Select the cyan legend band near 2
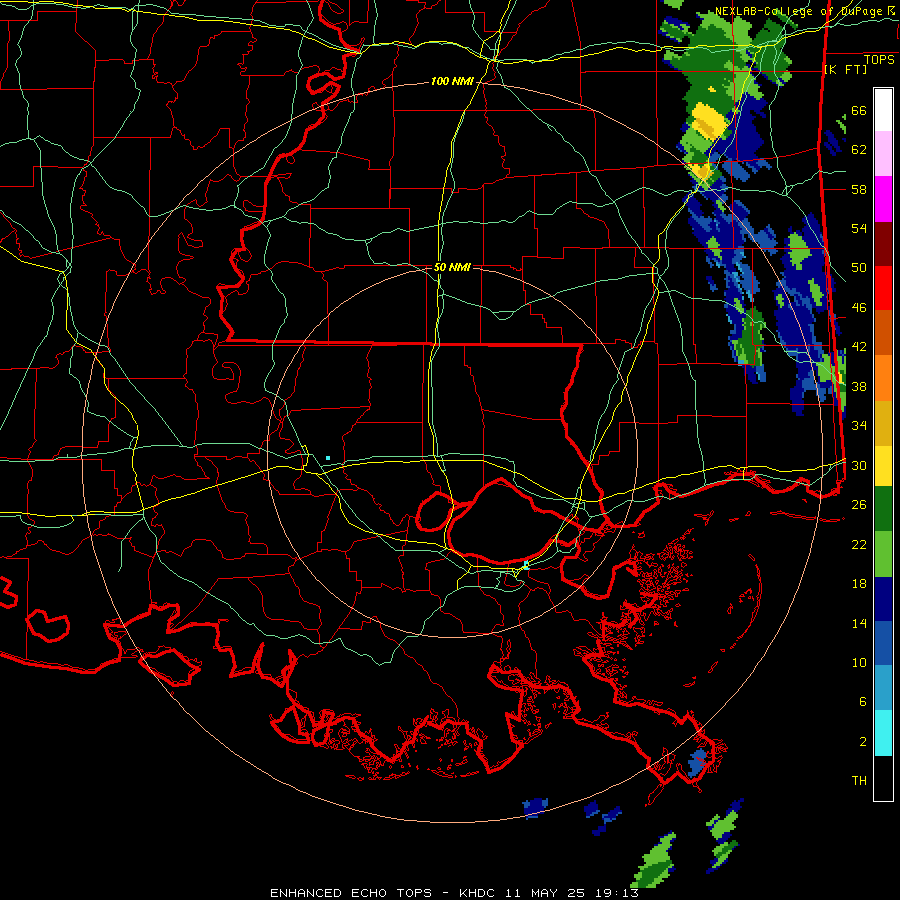This screenshot has height=900, width=900. pos(883,733)
